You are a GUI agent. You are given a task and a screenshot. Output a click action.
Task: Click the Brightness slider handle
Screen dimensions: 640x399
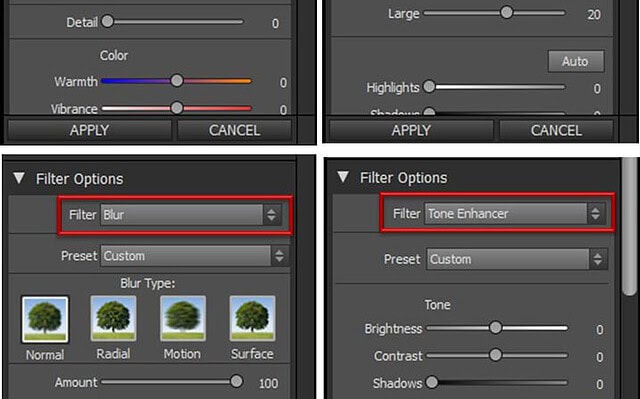pos(496,327)
